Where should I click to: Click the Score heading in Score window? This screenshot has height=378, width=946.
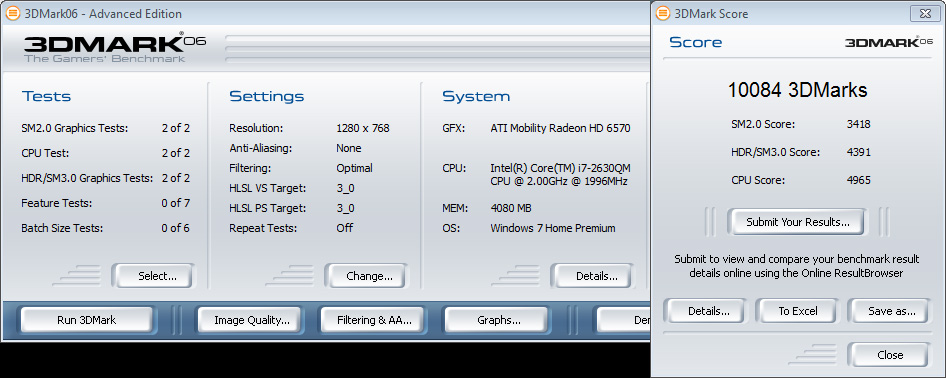(x=696, y=42)
